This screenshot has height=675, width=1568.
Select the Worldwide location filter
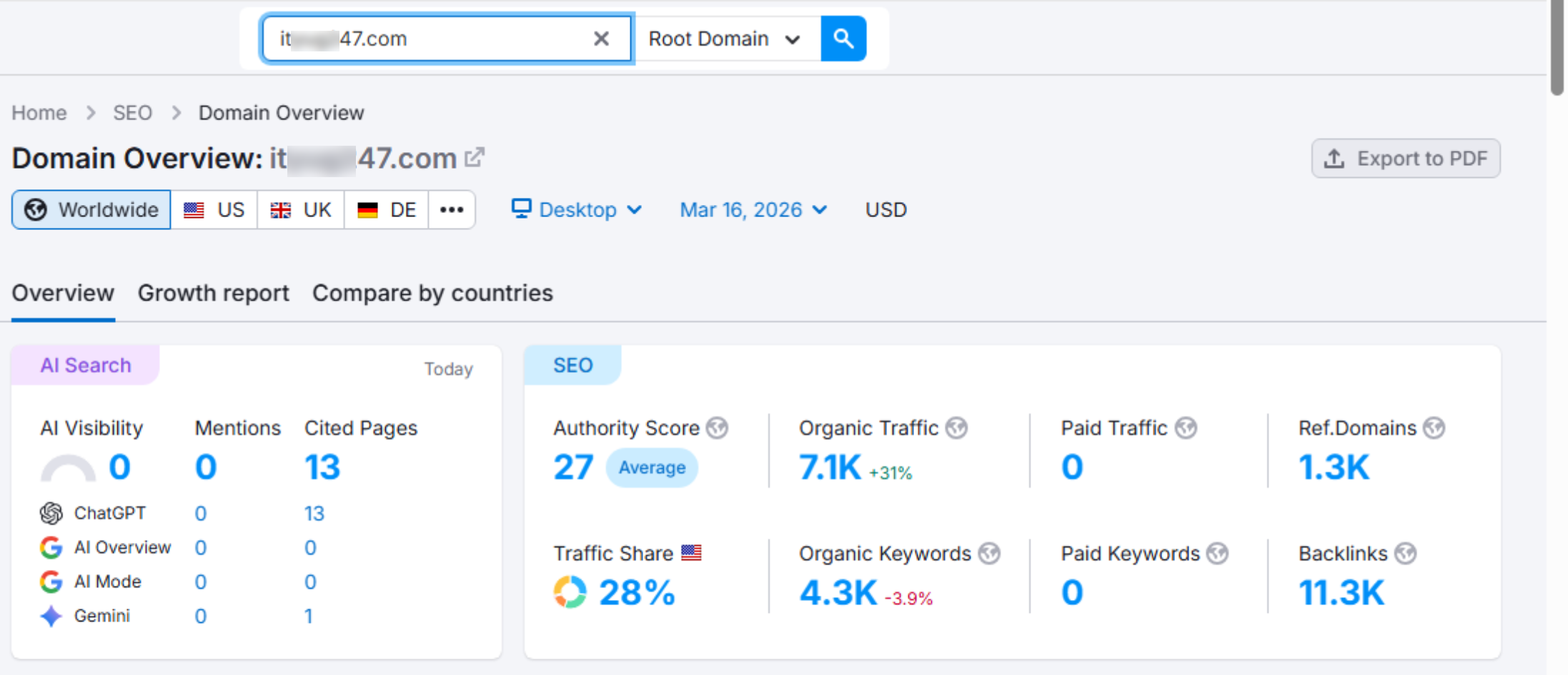90,209
